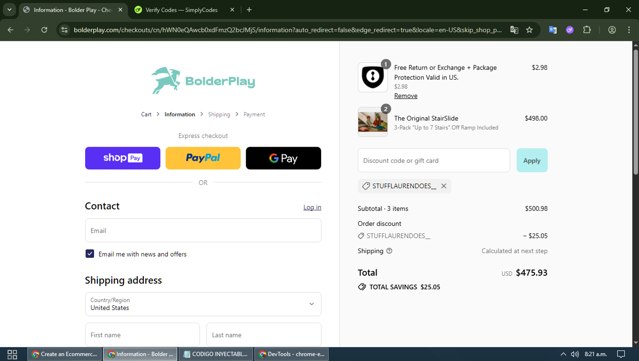Reload the checkout page
Screen dimensions: 639x361
[44, 30]
